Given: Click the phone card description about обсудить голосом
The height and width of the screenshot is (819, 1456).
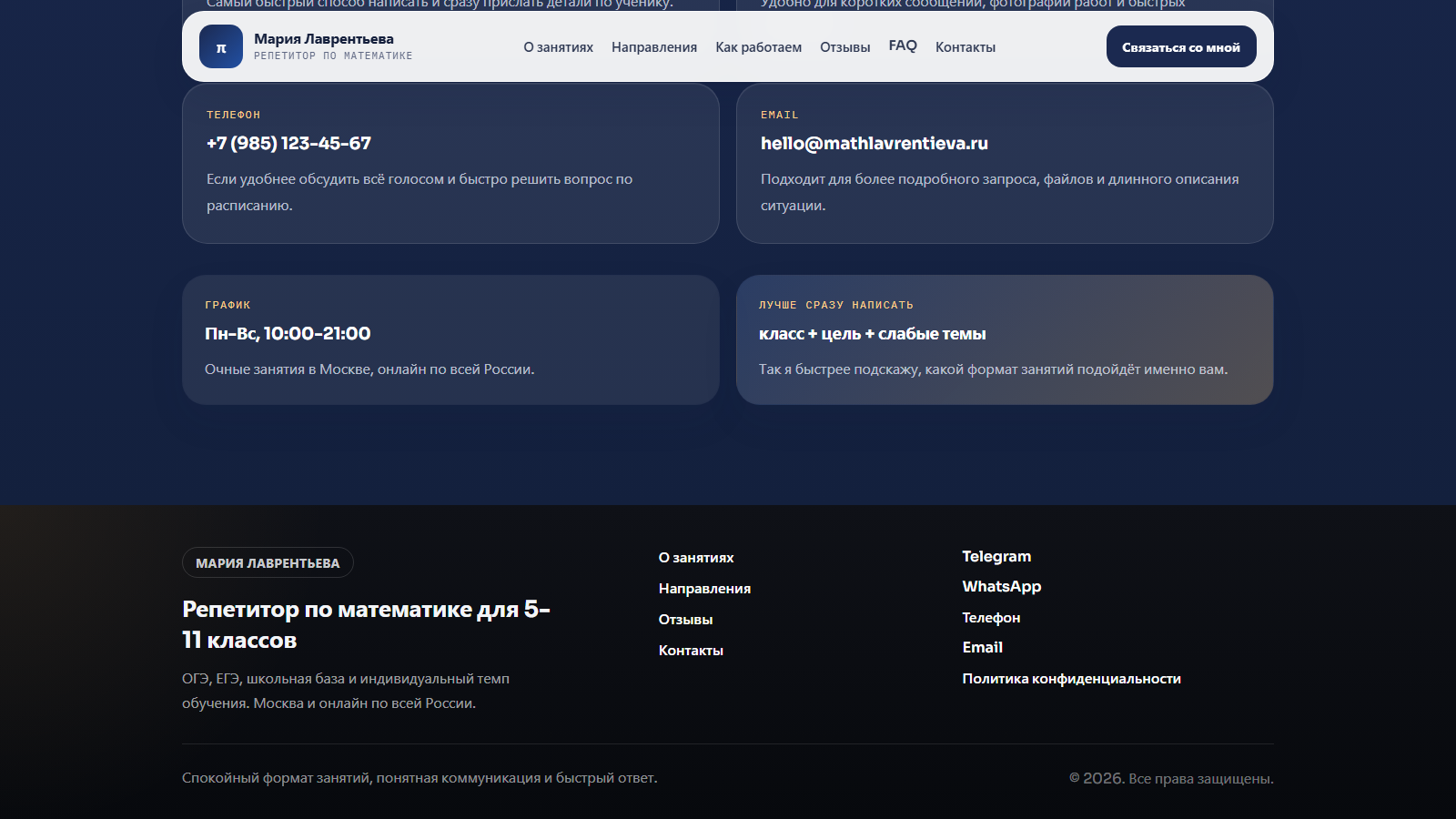Looking at the screenshot, I should pyautogui.click(x=420, y=192).
